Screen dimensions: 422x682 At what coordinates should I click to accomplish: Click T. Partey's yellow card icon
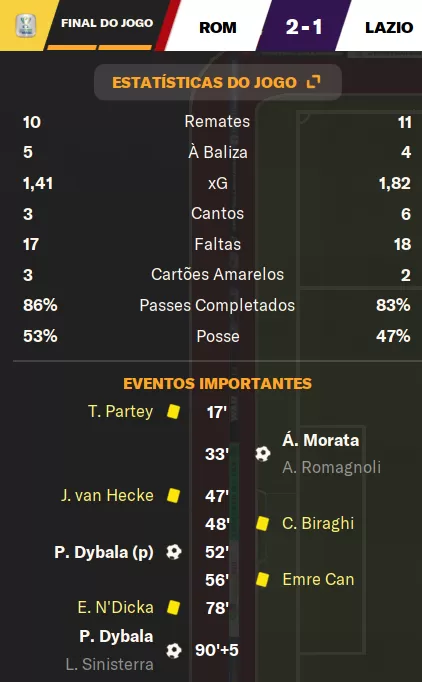pyautogui.click(x=173, y=411)
